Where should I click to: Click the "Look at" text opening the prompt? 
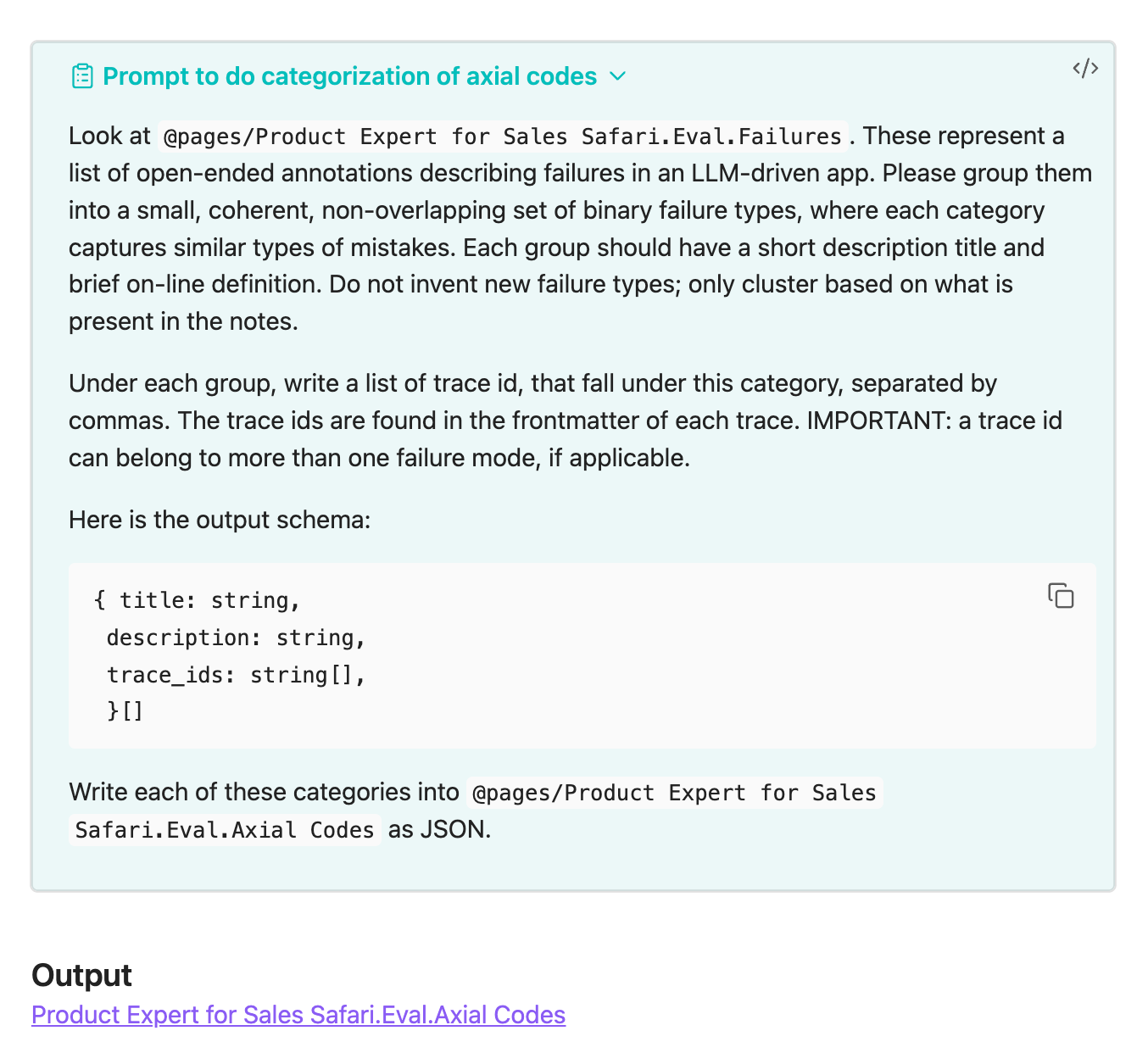109,136
